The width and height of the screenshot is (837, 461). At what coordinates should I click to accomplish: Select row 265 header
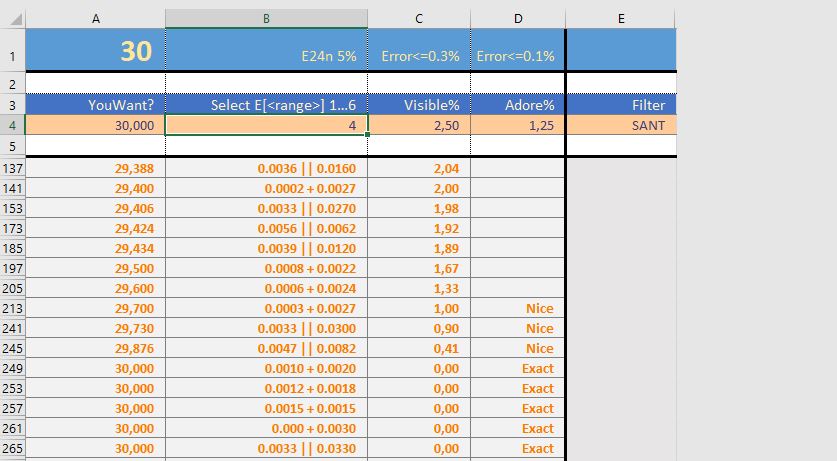[x=13, y=448]
